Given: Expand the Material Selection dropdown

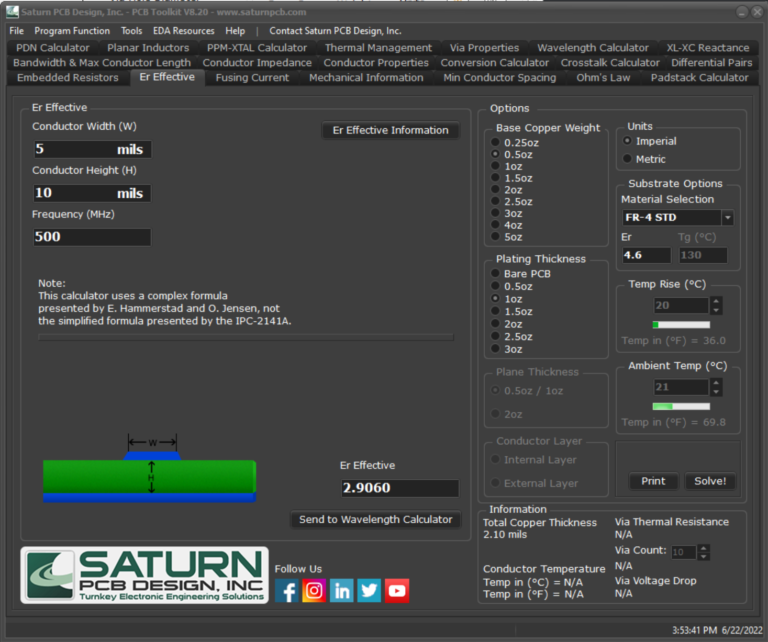Looking at the screenshot, I should [727, 218].
